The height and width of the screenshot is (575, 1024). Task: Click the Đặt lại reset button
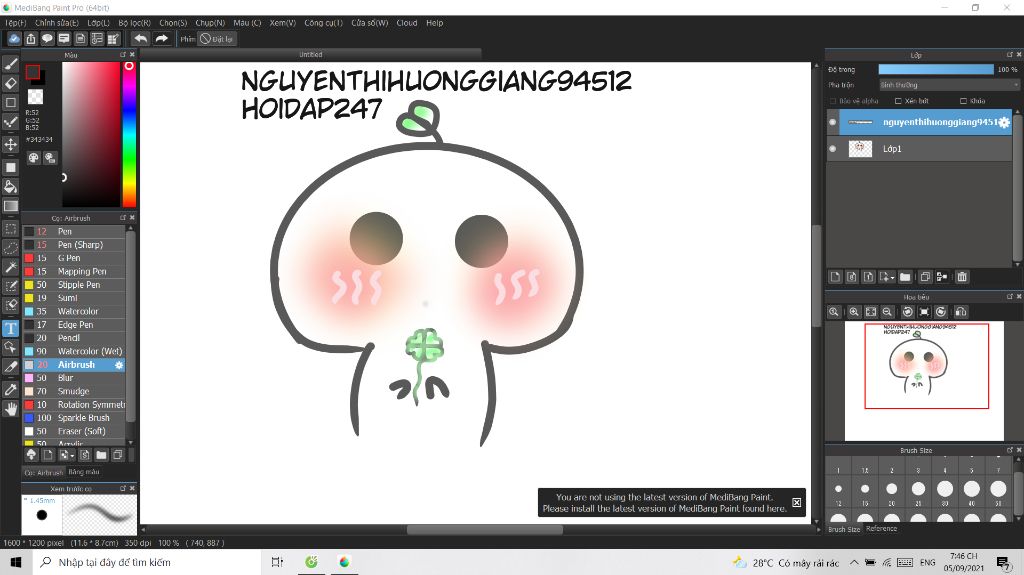[x=217, y=39]
